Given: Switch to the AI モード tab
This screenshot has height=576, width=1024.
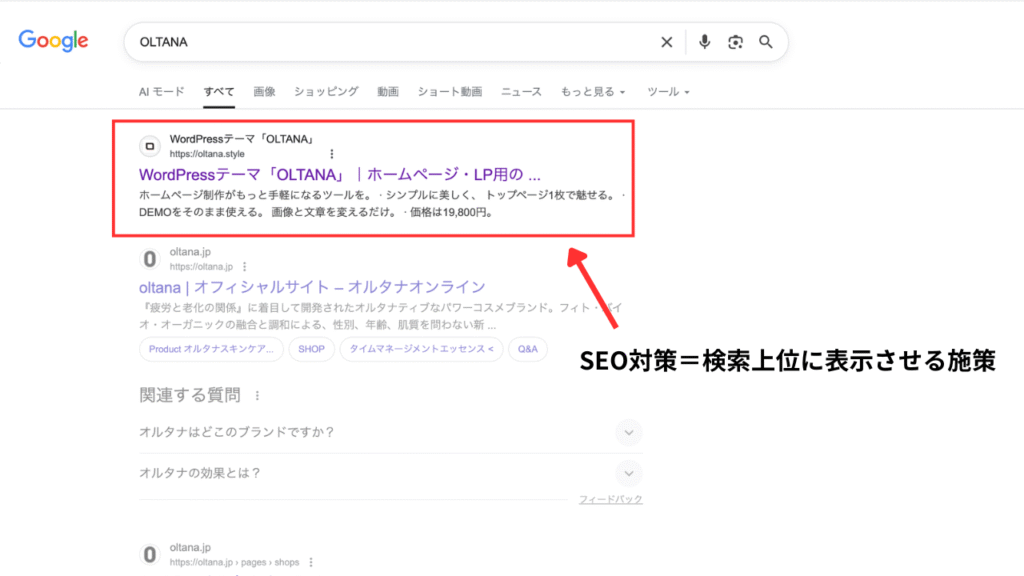Looking at the screenshot, I should pyautogui.click(x=161, y=92).
